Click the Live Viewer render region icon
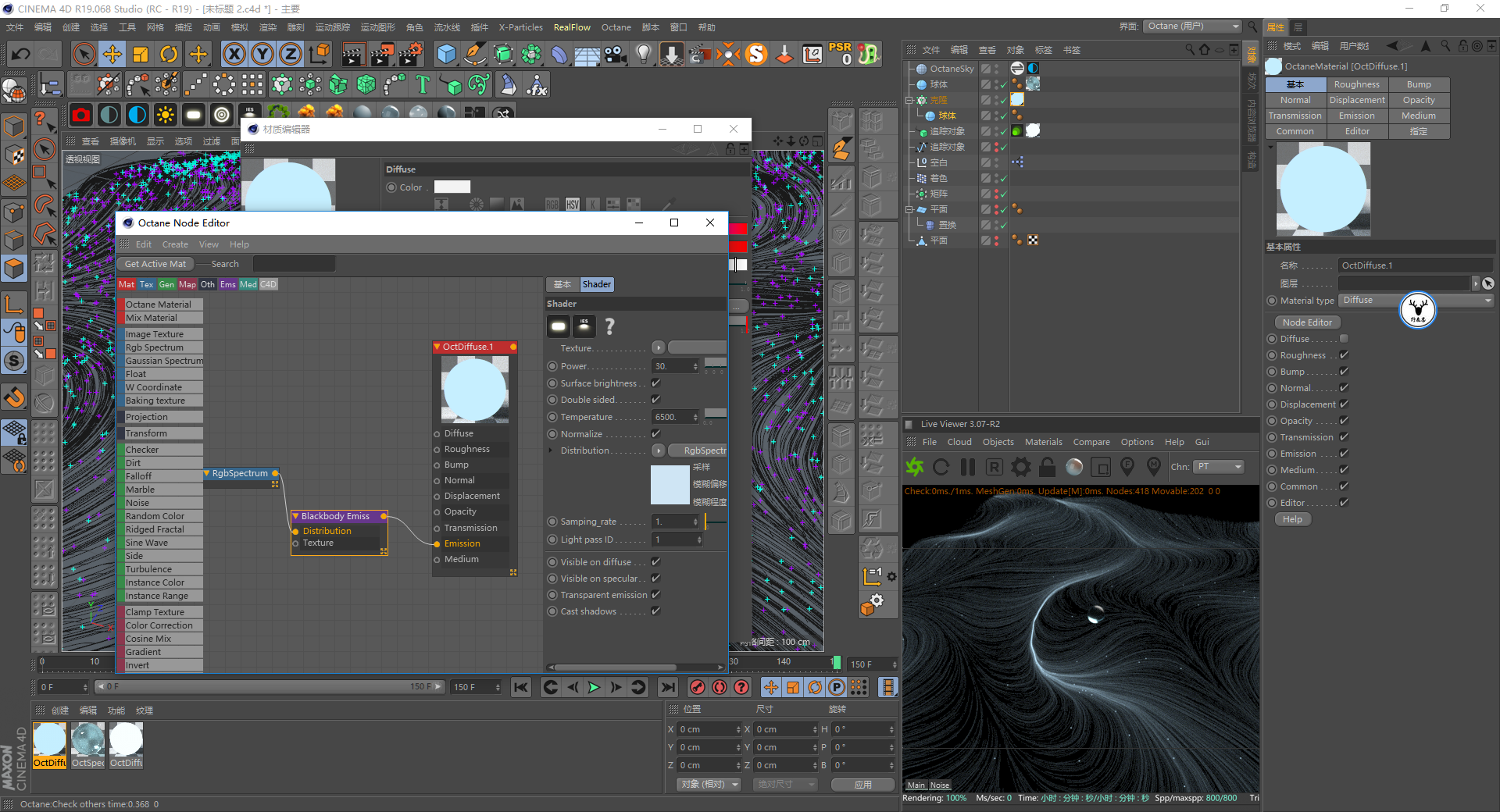This screenshot has width=1500, height=812. pos(1101,467)
